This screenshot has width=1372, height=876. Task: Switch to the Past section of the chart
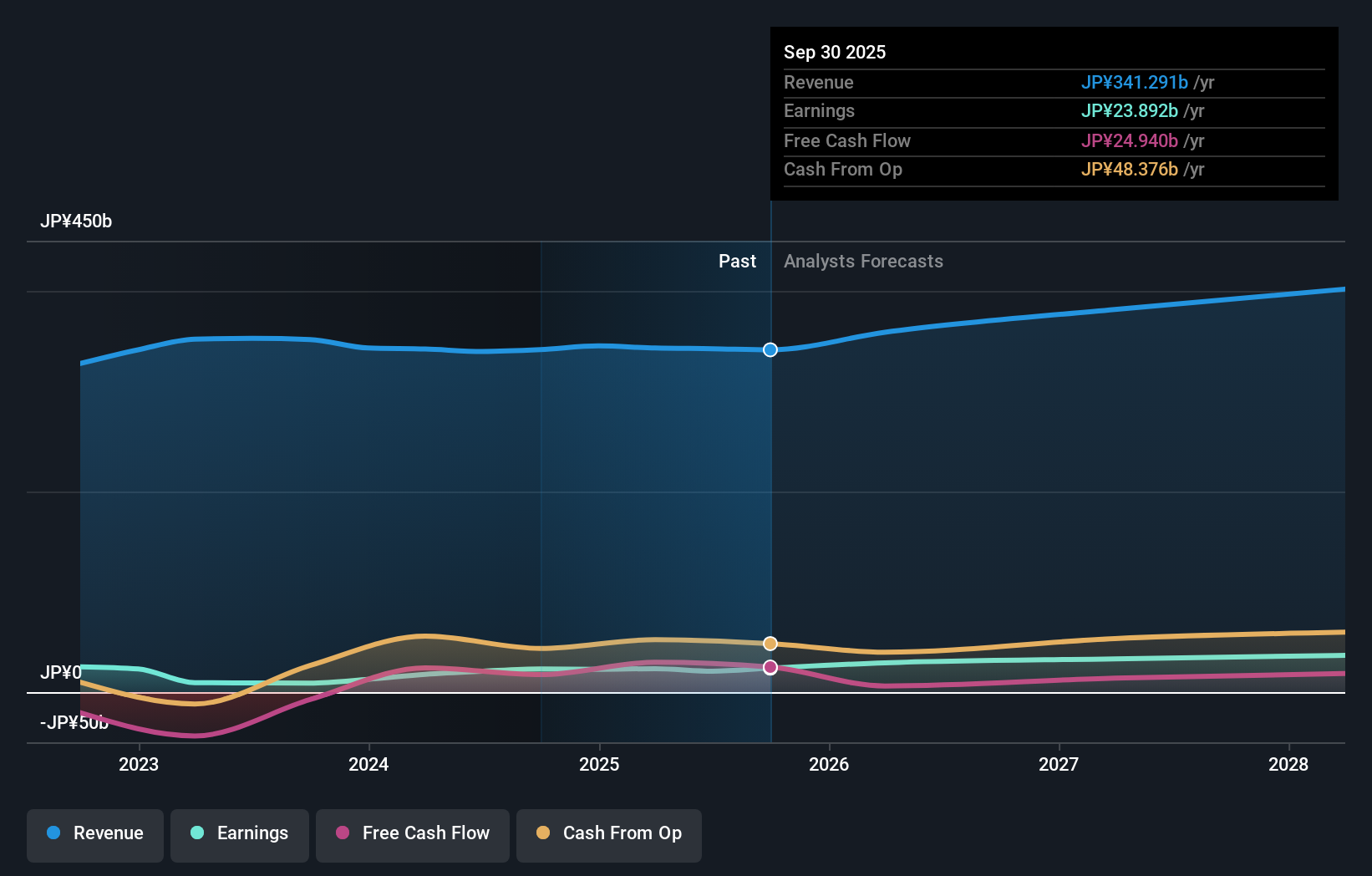coord(737,261)
